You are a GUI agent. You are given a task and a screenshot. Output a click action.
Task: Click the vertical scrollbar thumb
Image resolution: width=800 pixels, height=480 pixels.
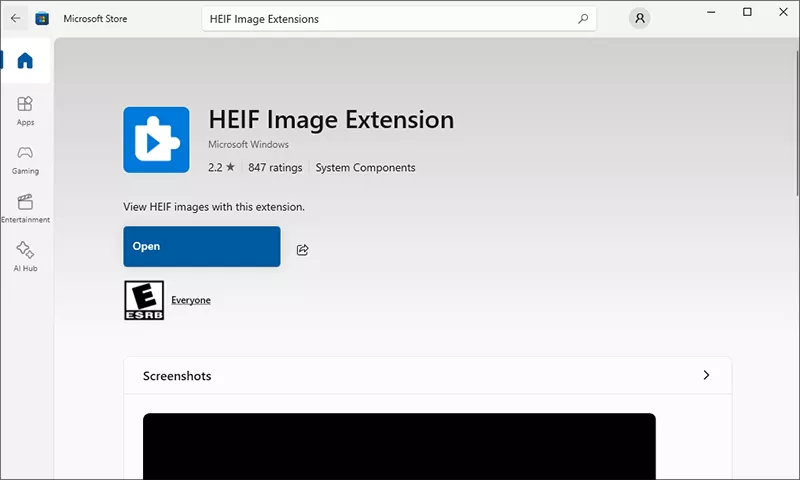797,122
